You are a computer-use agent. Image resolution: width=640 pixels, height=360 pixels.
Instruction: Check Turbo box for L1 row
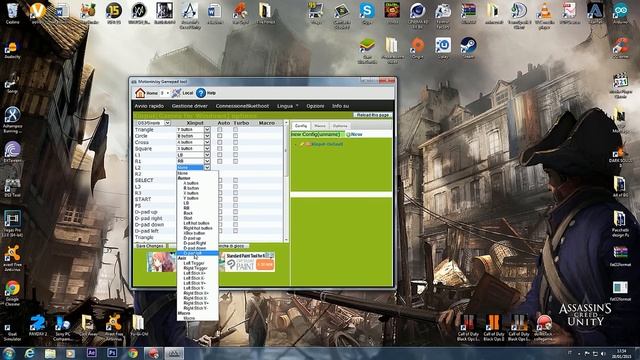pyautogui.click(x=236, y=155)
